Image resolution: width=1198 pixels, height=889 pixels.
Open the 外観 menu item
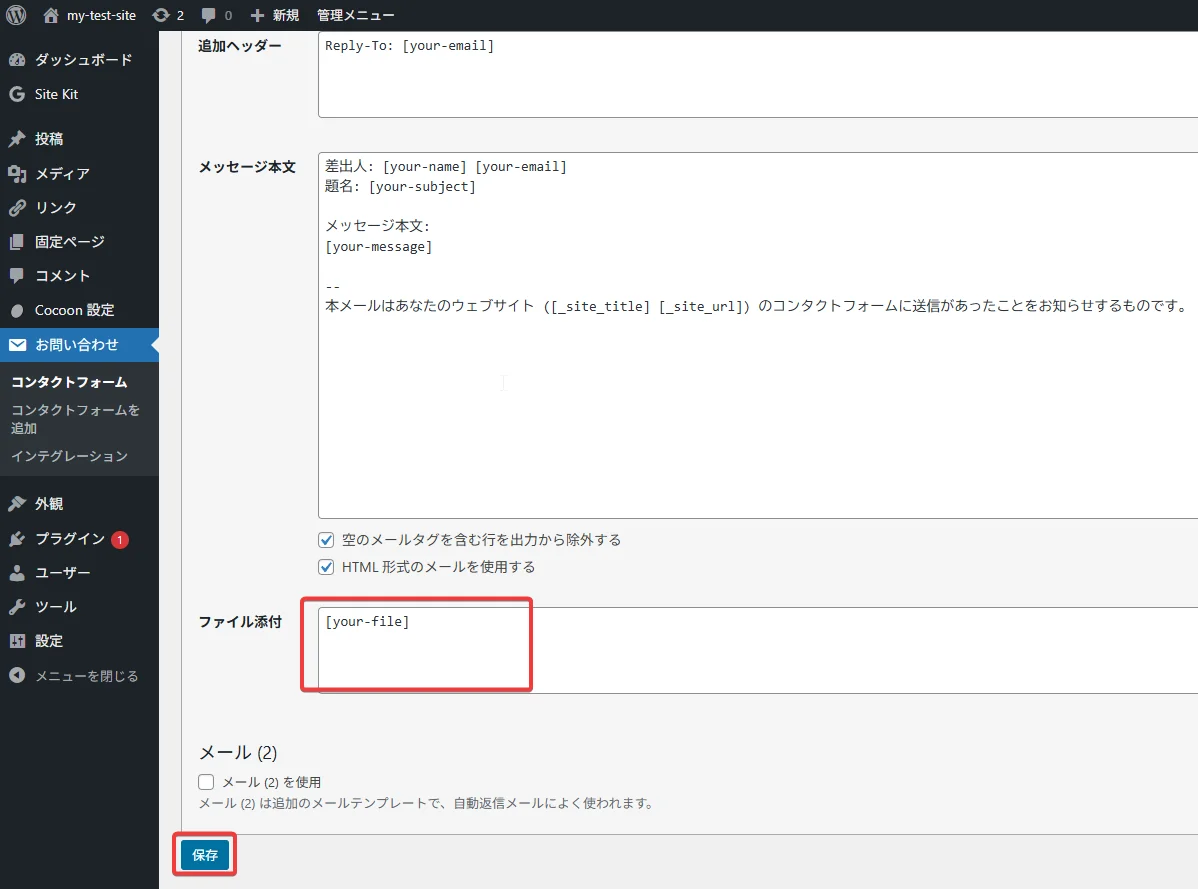coord(79,504)
